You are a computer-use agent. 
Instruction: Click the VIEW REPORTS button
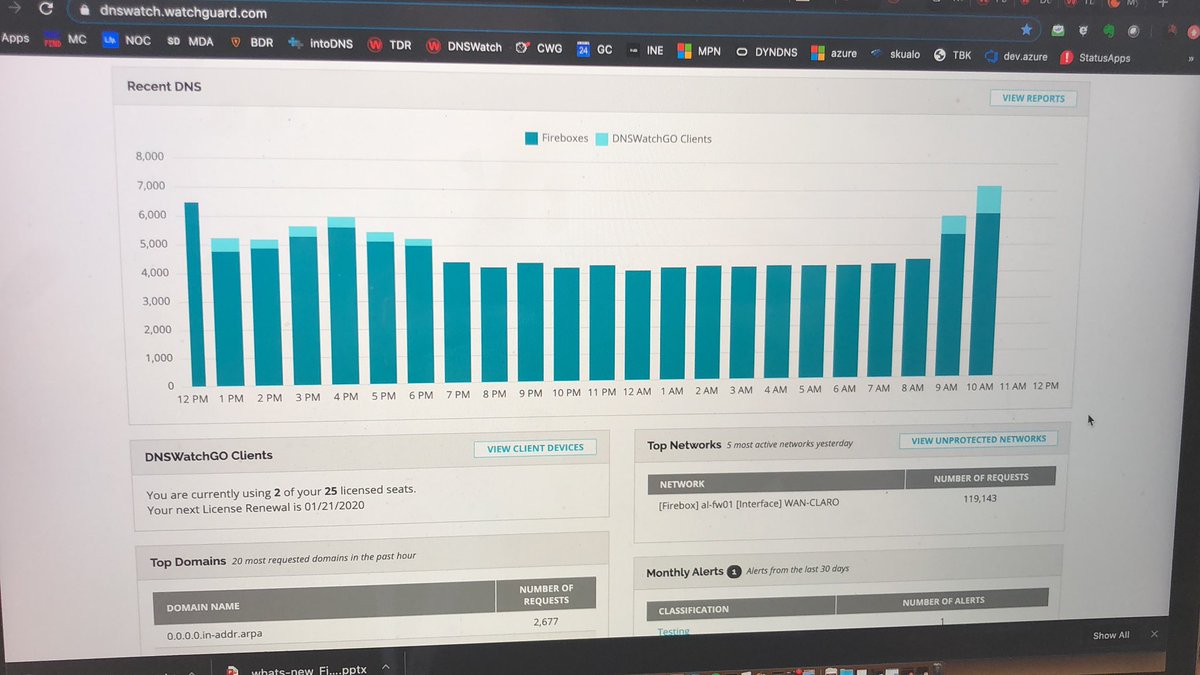point(1033,98)
